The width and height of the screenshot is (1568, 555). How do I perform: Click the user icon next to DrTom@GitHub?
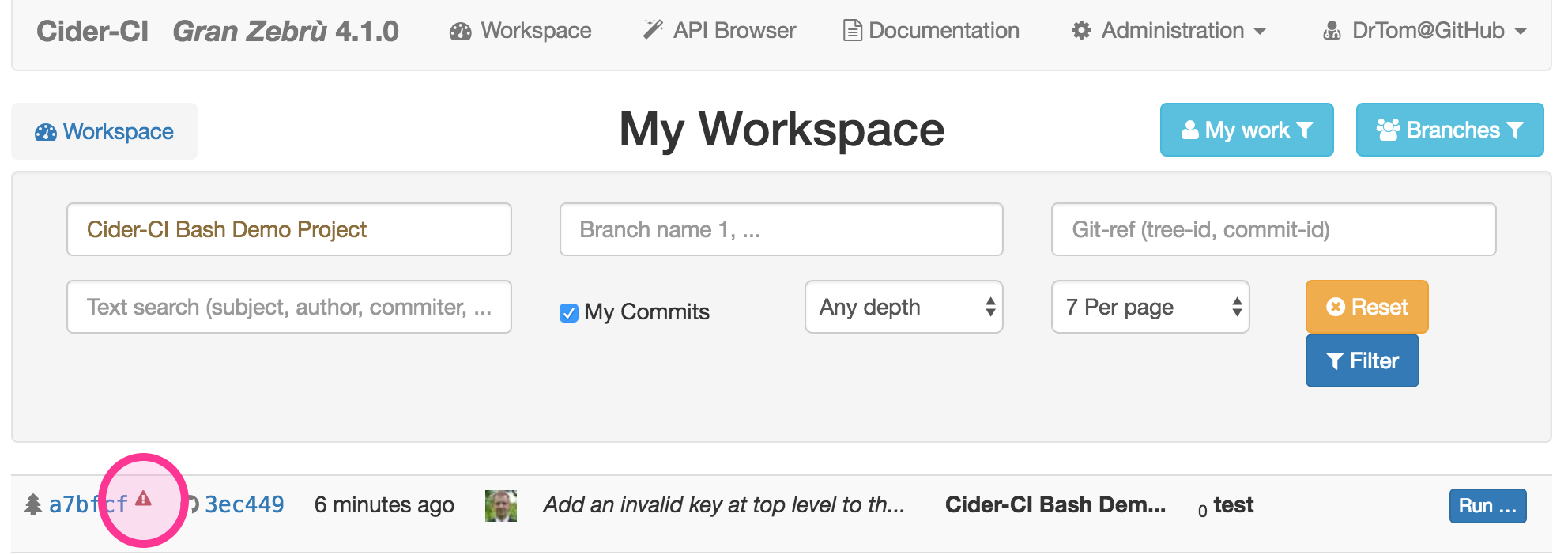click(1332, 31)
